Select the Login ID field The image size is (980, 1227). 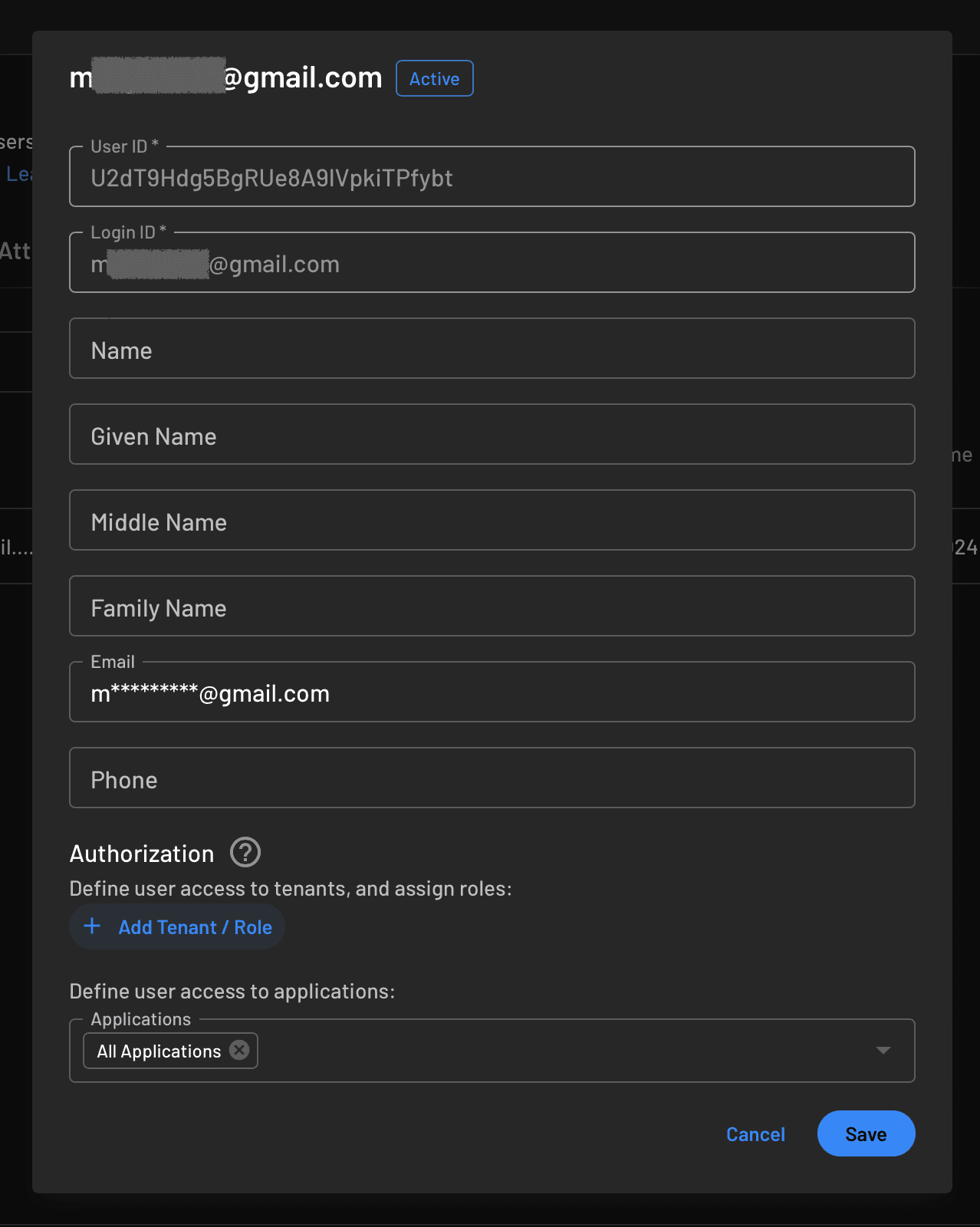pos(492,263)
